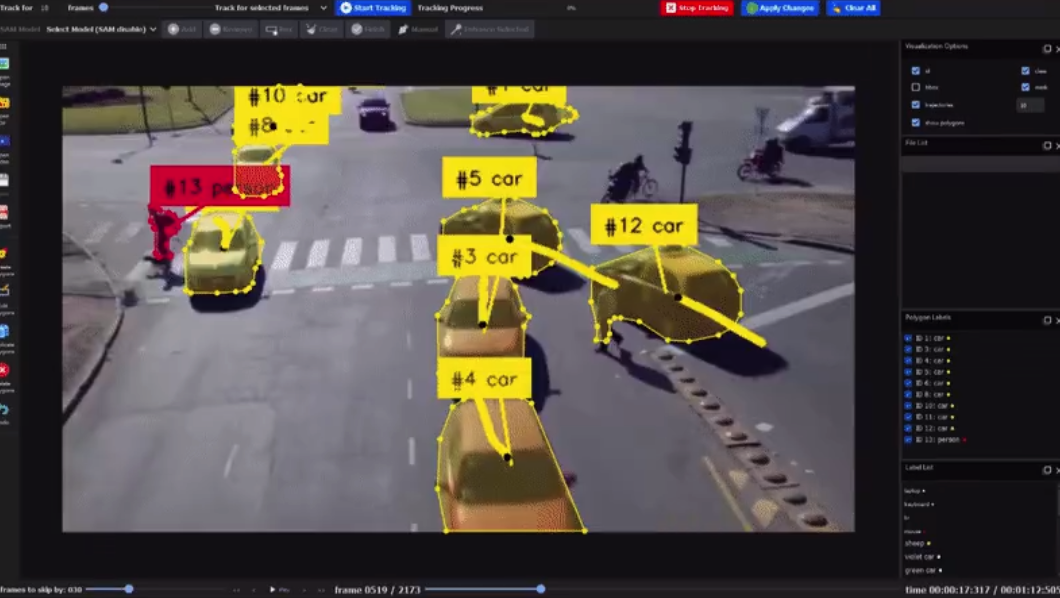This screenshot has height=598, width=1060.
Task: Select the mouse label in Label List
Action: click(x=915, y=532)
